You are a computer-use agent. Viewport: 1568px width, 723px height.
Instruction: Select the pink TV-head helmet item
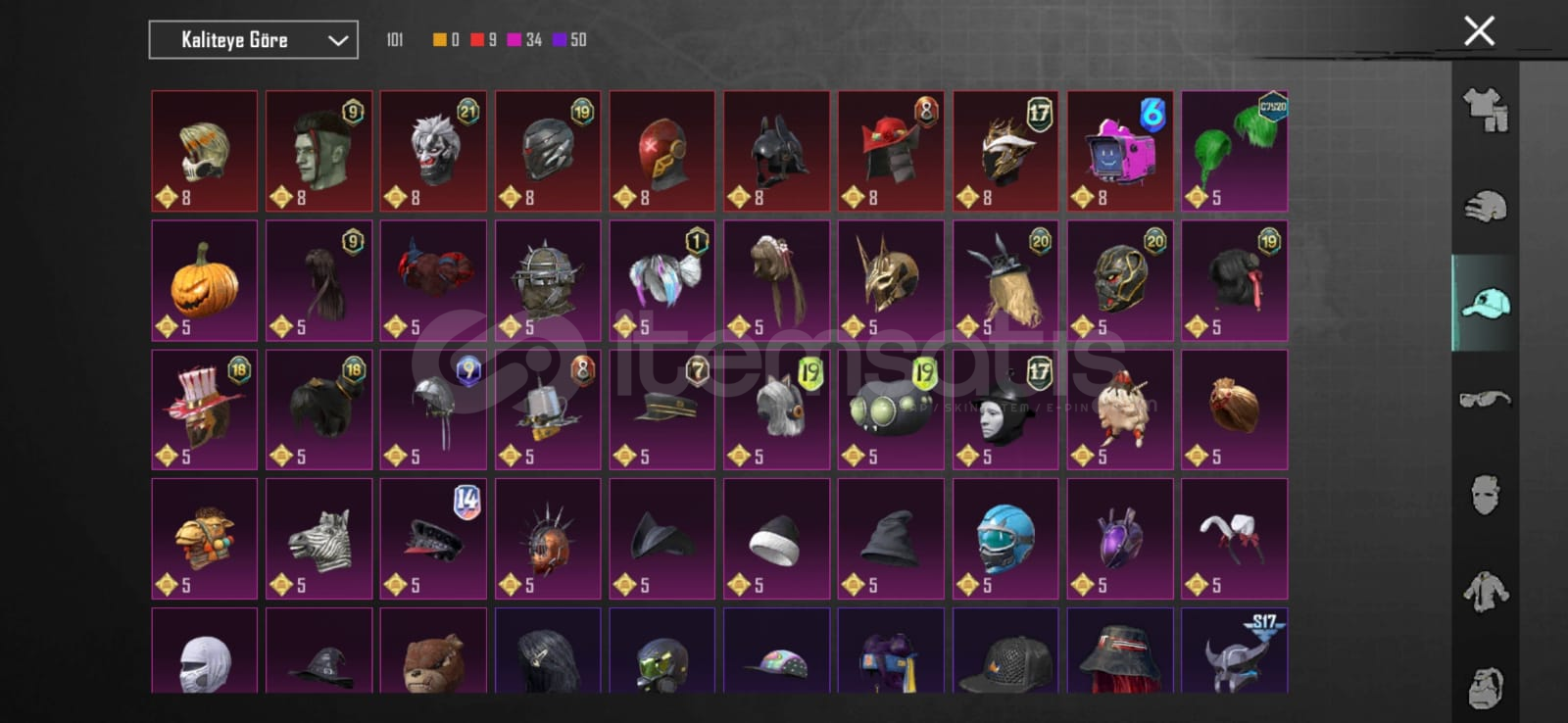point(1119,151)
